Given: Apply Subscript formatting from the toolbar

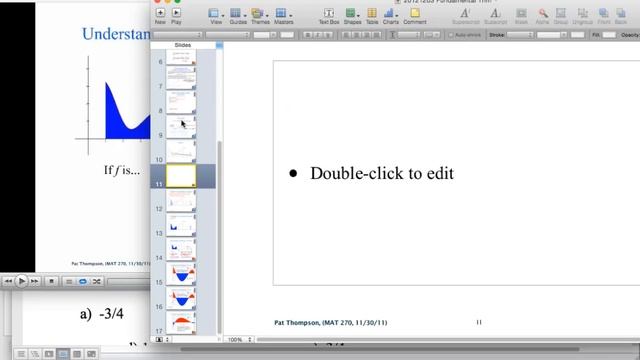Looking at the screenshot, I should 495,16.
